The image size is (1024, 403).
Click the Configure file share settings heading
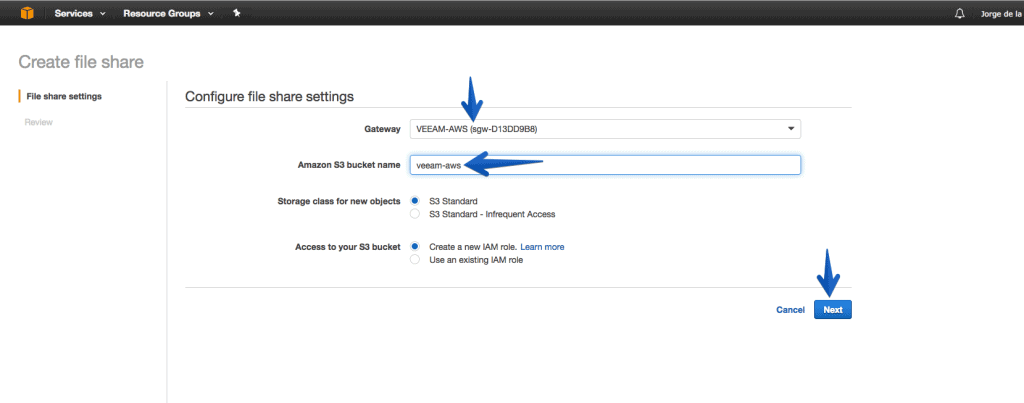(x=270, y=97)
